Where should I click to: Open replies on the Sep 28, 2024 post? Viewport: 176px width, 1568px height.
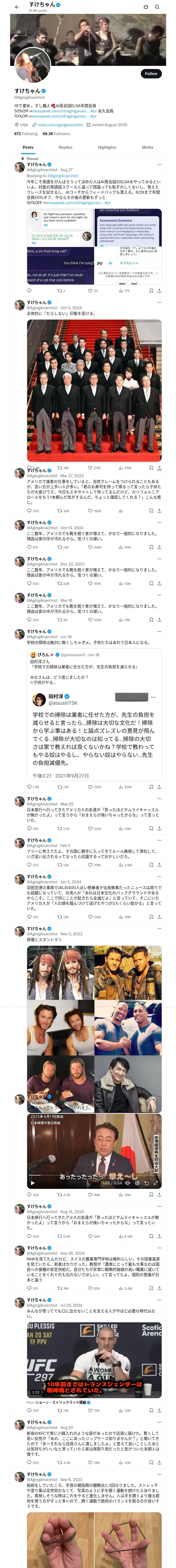[29, 1288]
